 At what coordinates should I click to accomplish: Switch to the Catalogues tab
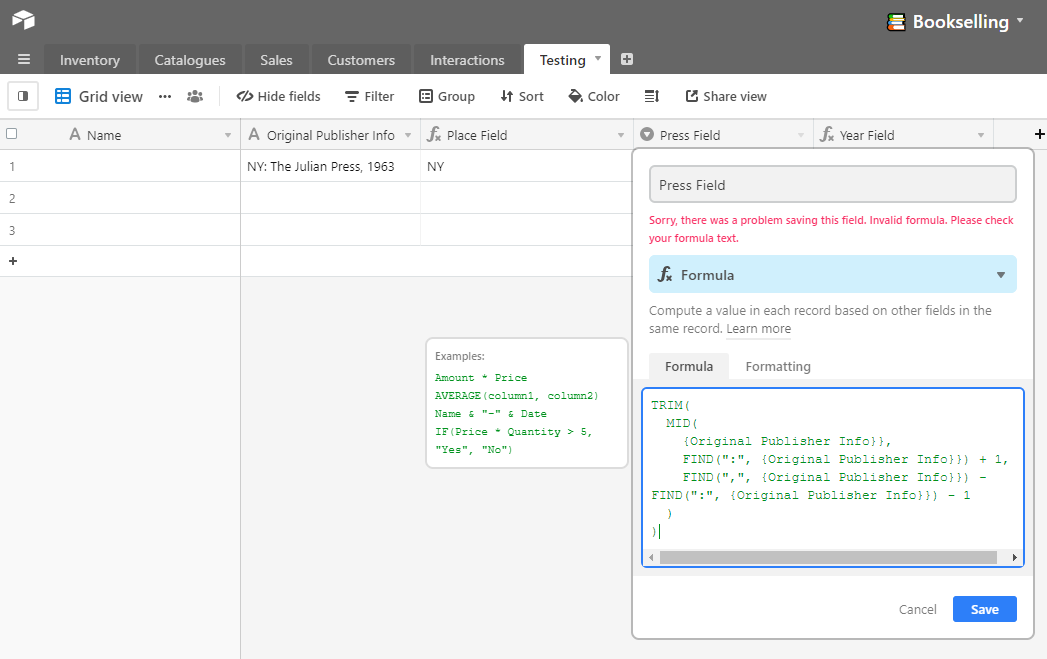pos(190,60)
